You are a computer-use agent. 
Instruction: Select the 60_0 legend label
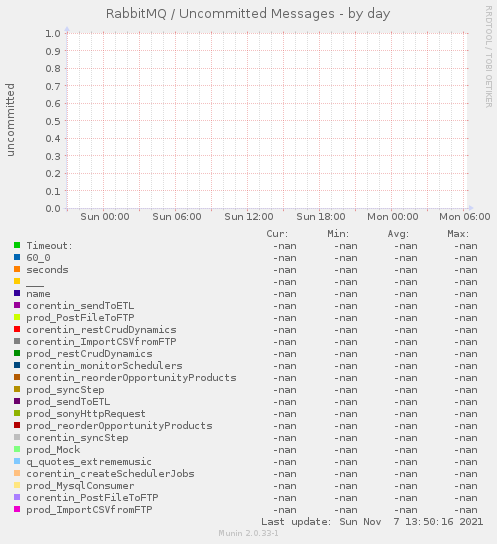tap(38, 258)
